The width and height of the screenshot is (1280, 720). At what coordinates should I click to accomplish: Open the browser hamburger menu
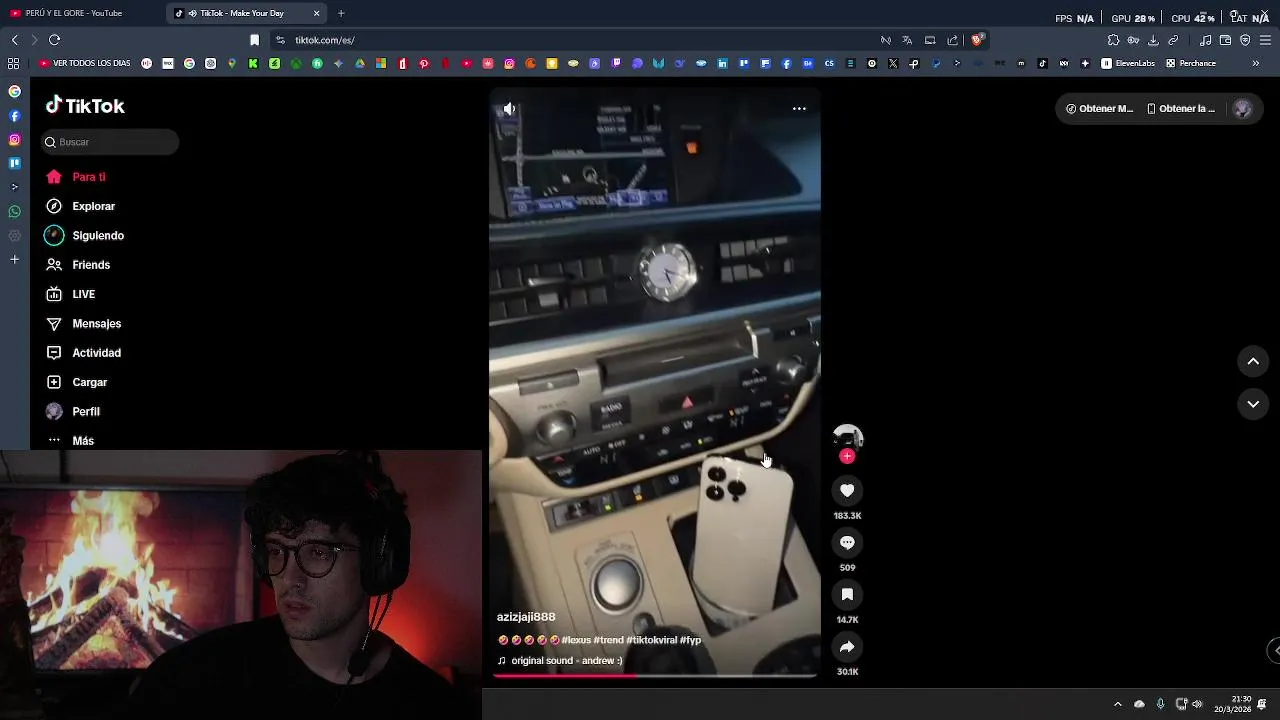pos(1266,40)
